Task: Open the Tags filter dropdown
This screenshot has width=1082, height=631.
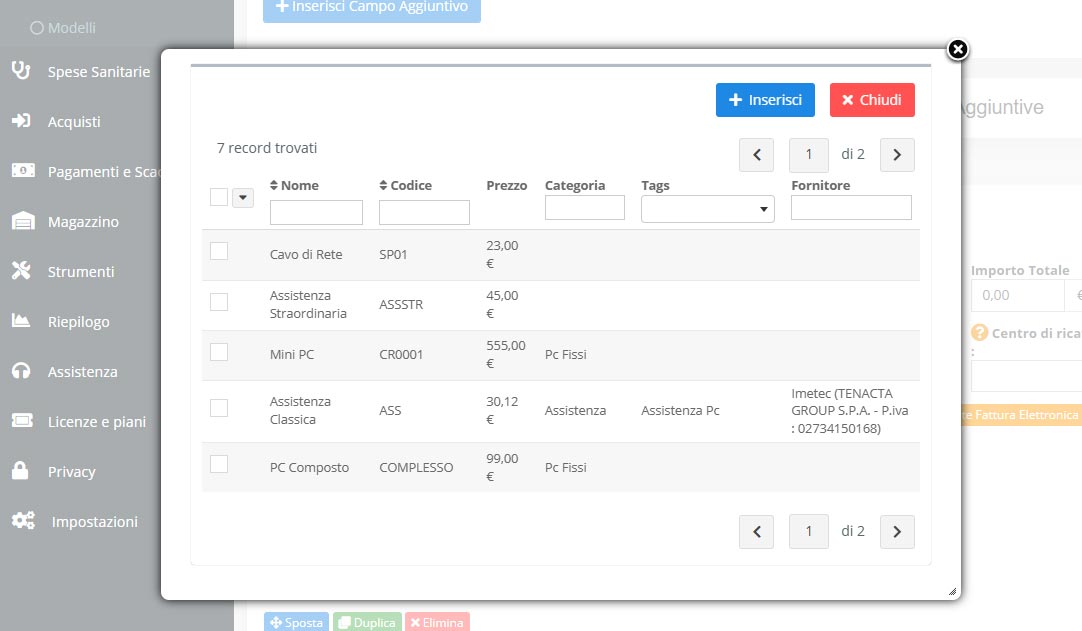Action: coord(707,209)
